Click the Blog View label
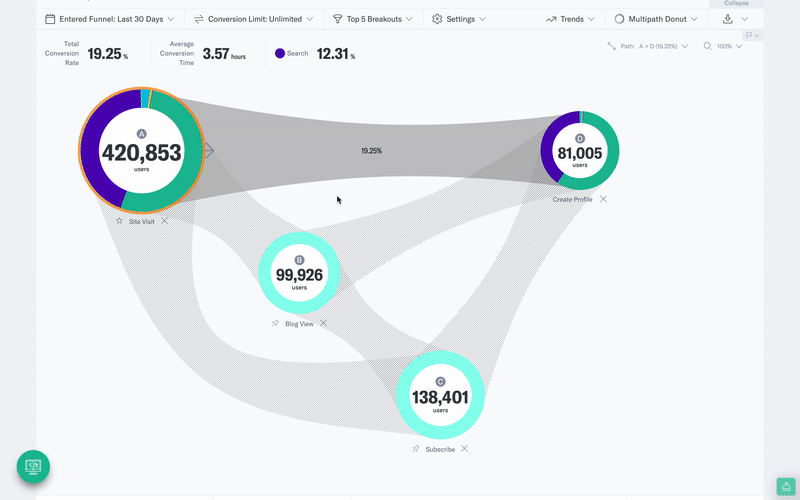The image size is (800, 500). click(x=299, y=323)
